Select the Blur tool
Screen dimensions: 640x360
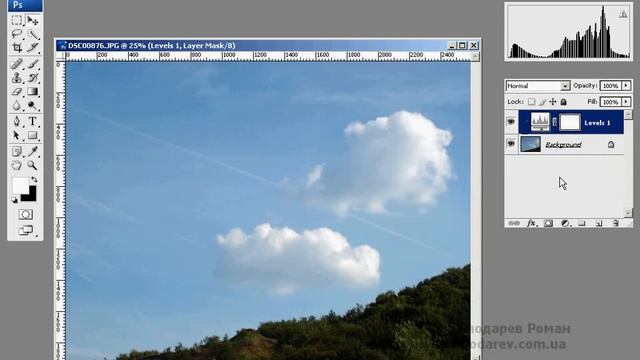17,106
